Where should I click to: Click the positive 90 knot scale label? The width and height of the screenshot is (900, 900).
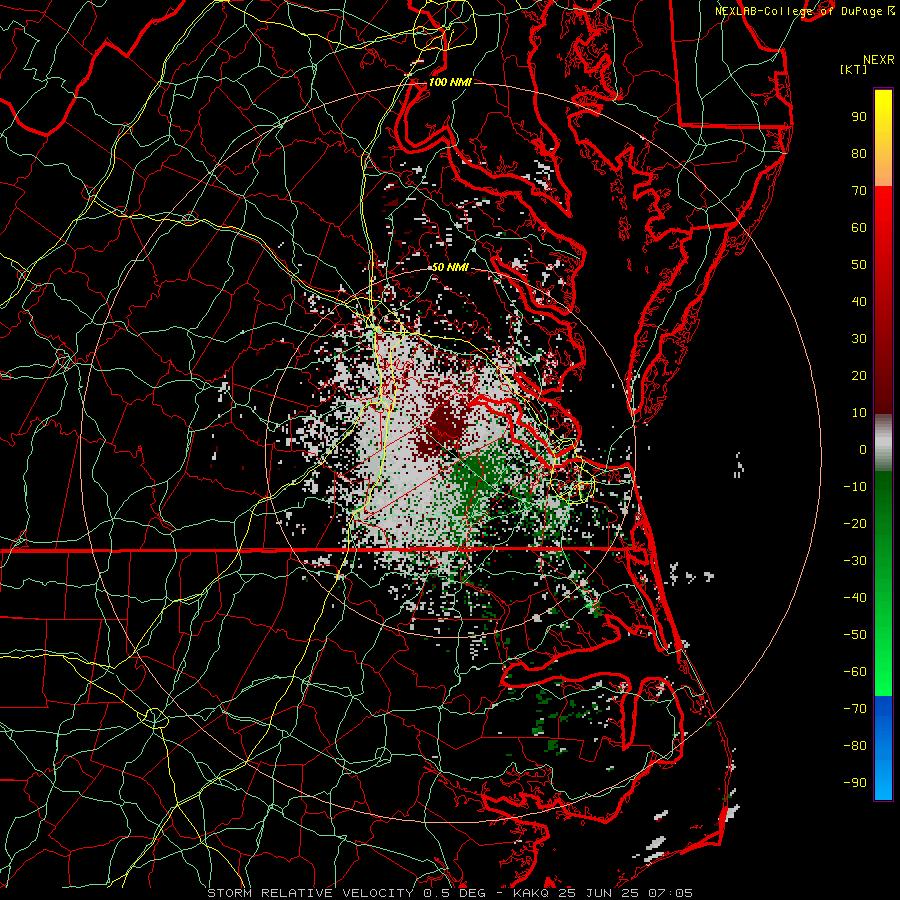click(x=859, y=117)
